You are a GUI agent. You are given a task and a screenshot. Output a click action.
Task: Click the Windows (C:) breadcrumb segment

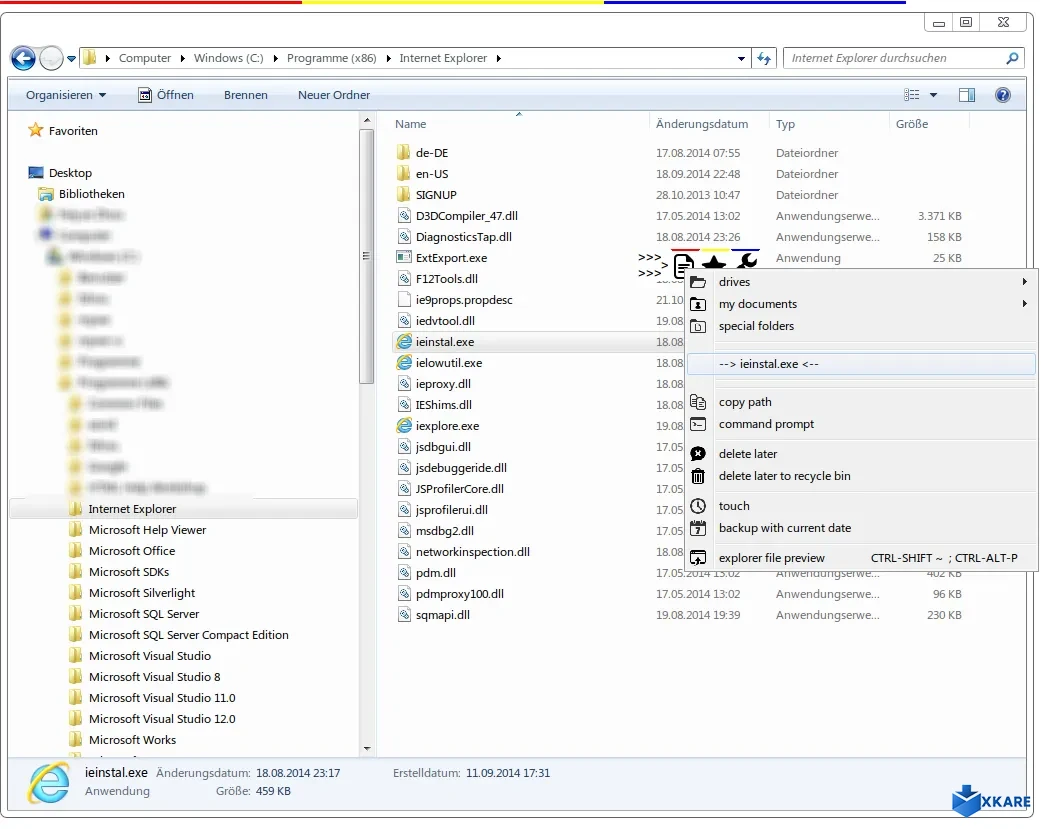tap(228, 58)
